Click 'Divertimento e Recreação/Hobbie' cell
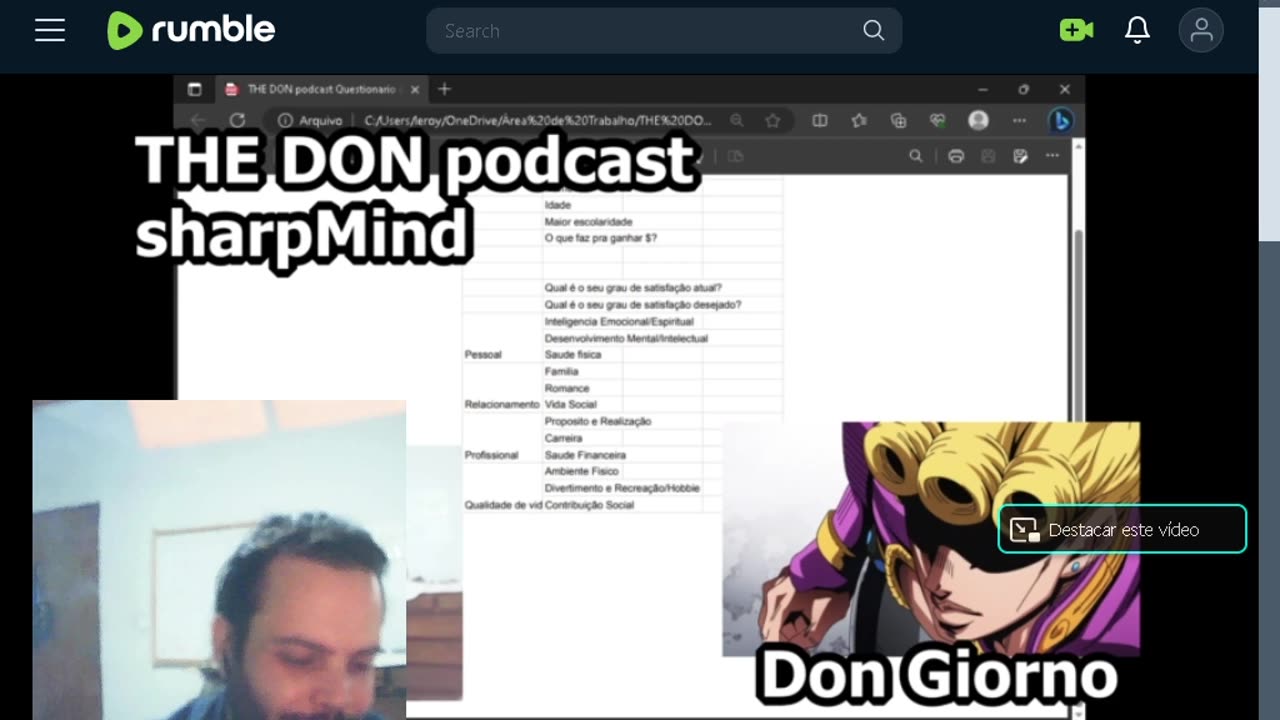Image resolution: width=1280 pixels, height=720 pixels. [622, 488]
